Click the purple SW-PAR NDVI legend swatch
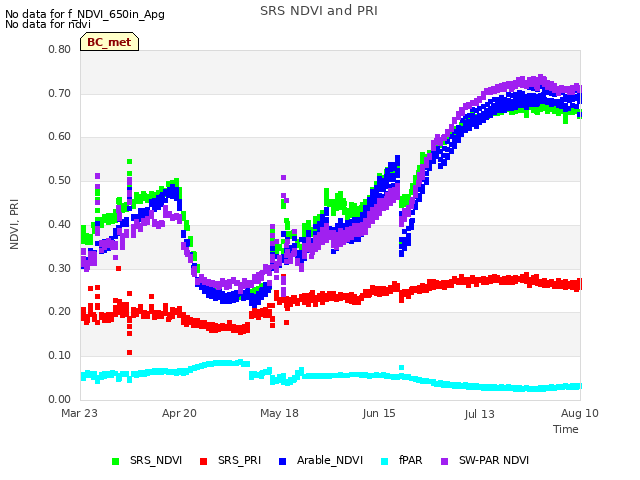The width and height of the screenshot is (640, 480). coord(444,461)
